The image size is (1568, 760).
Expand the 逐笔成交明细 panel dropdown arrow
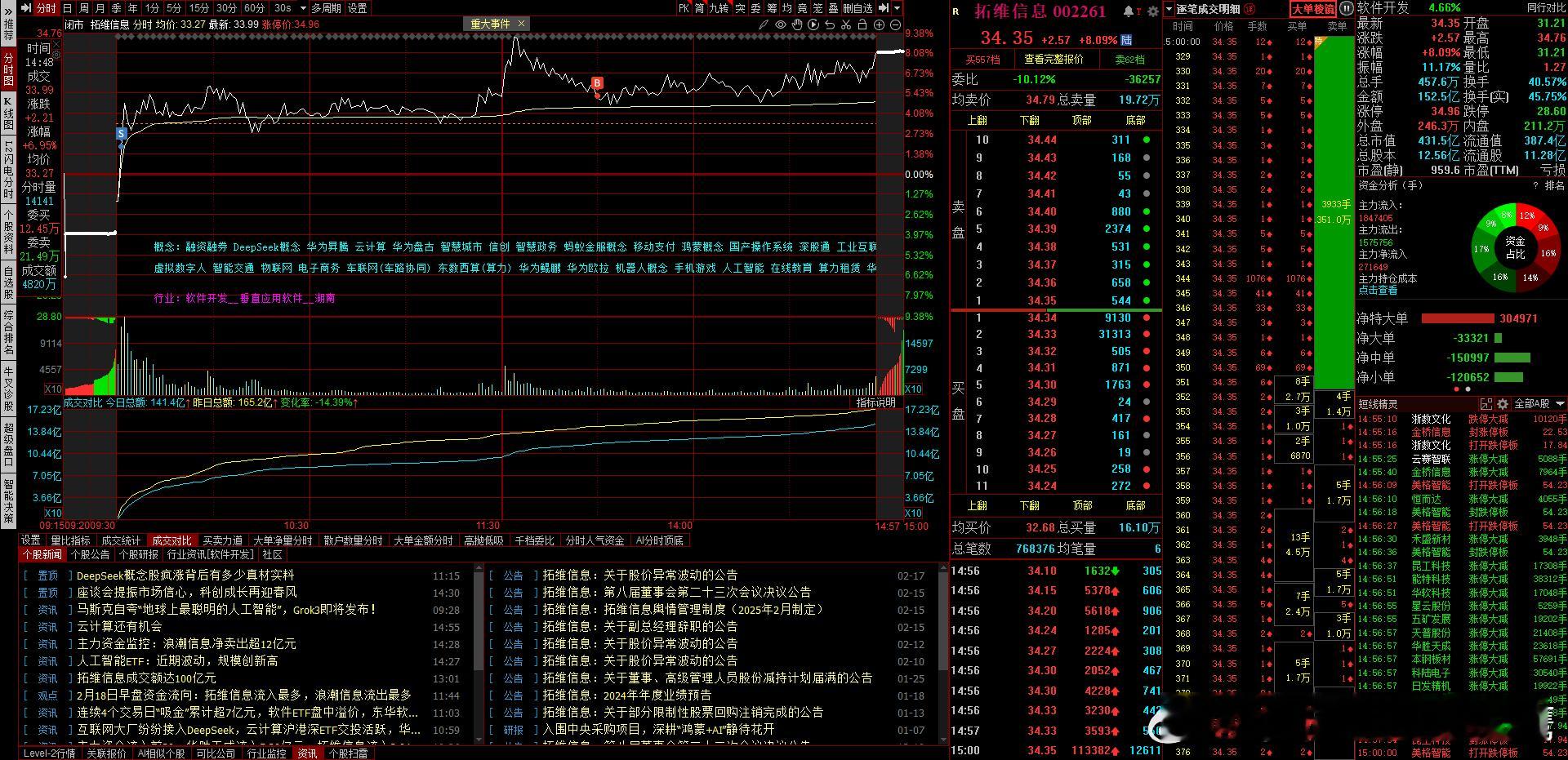coord(1169,9)
